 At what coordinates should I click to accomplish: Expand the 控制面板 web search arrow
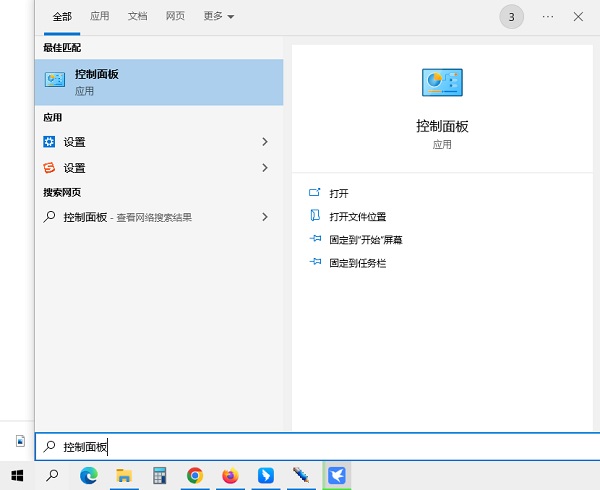click(265, 217)
